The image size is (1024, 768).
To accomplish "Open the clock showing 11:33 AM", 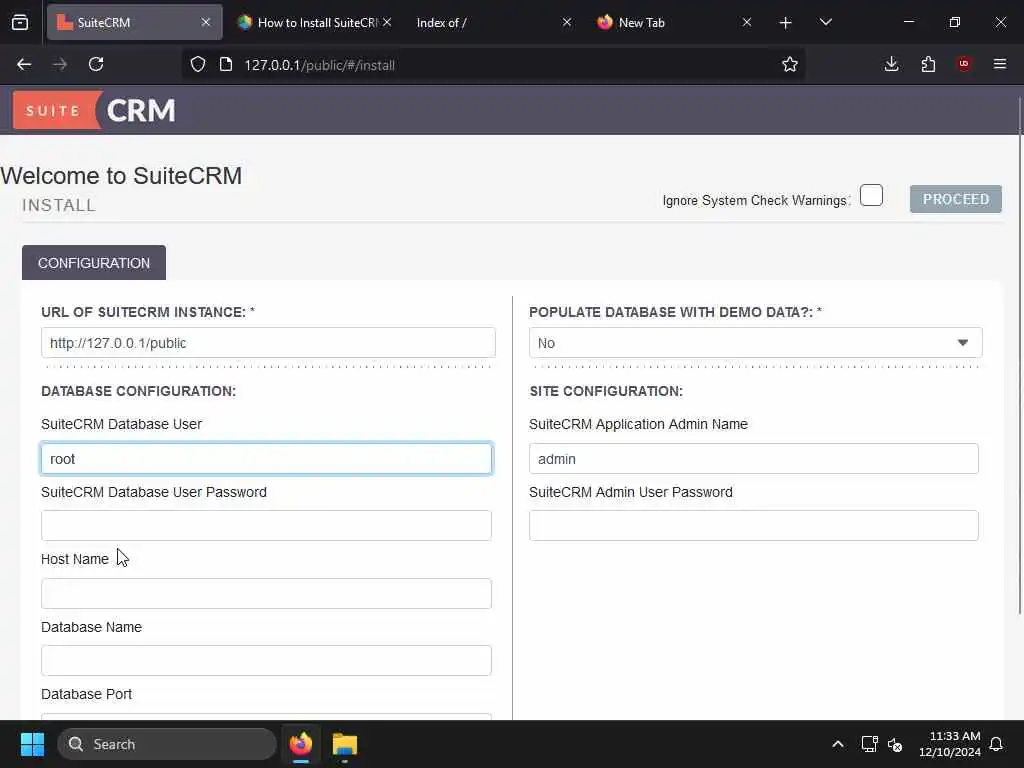I will click(x=950, y=744).
